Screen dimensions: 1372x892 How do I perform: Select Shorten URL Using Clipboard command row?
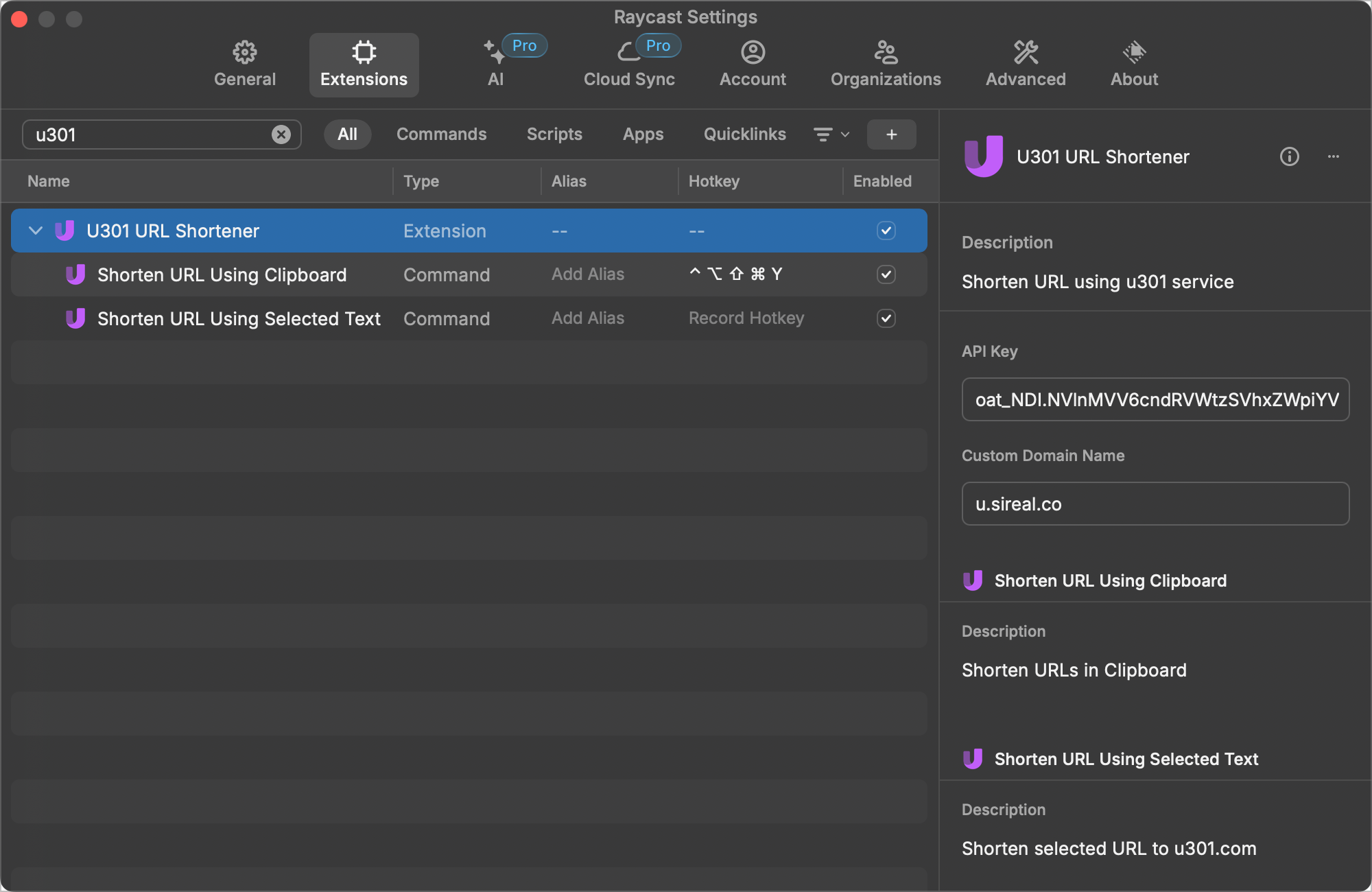pos(469,274)
